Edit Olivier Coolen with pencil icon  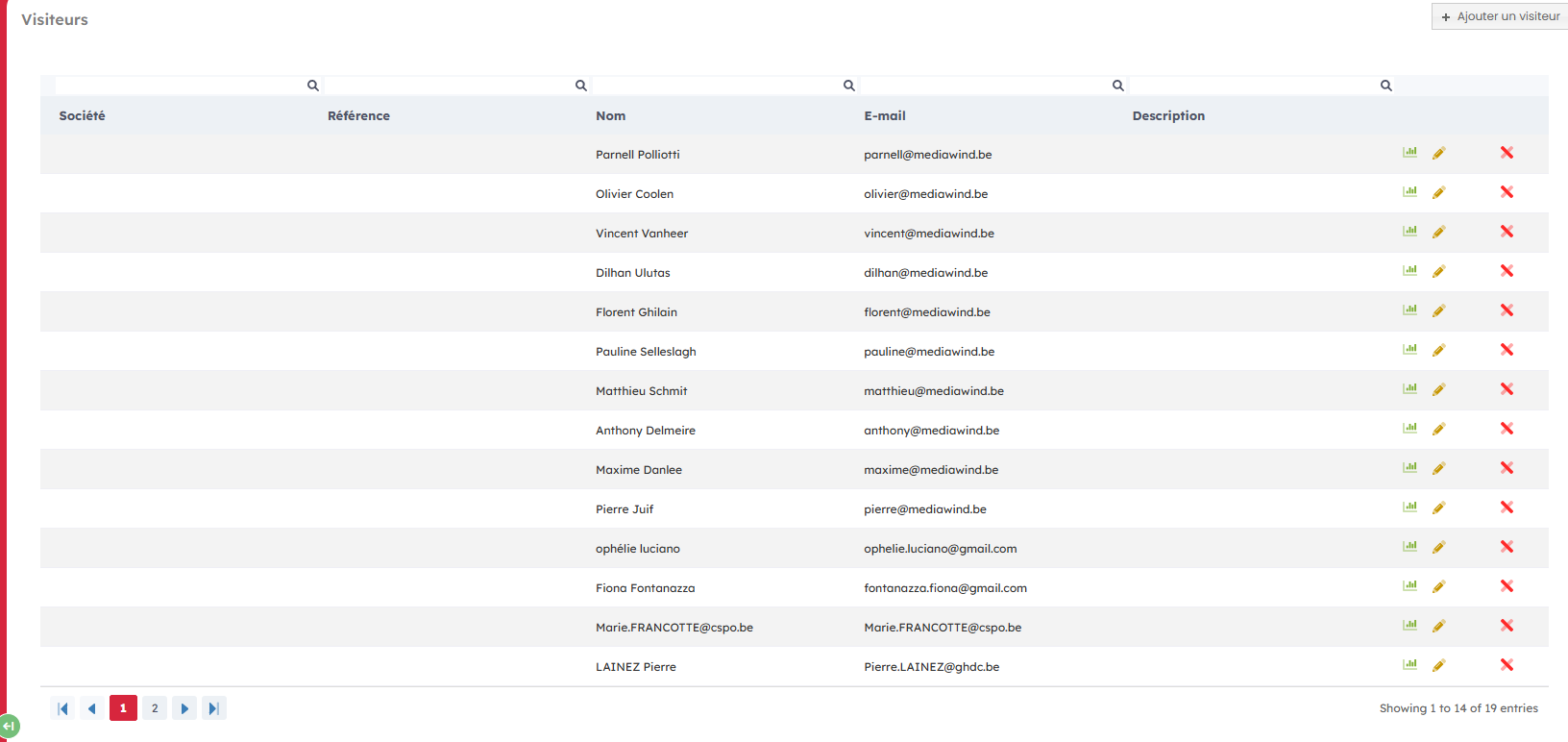click(x=1438, y=193)
